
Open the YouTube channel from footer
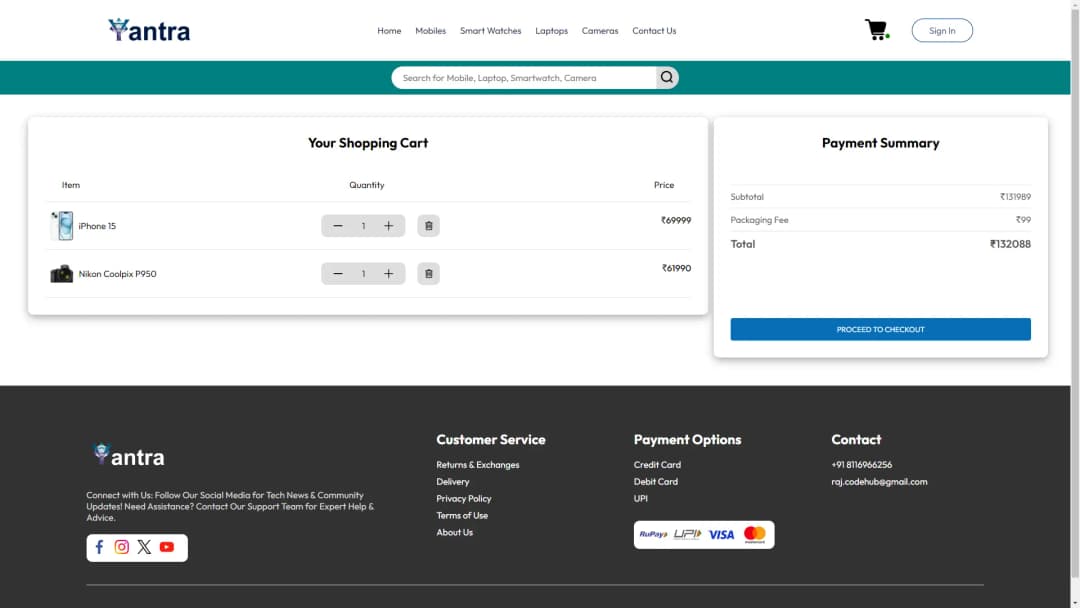(x=167, y=547)
